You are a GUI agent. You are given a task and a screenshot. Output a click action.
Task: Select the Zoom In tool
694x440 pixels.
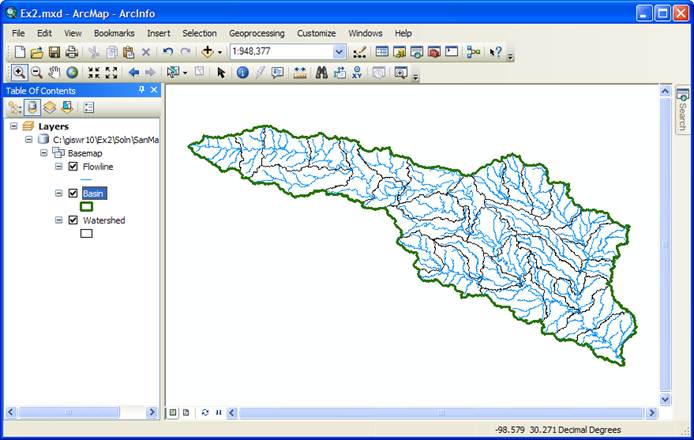pos(19,72)
